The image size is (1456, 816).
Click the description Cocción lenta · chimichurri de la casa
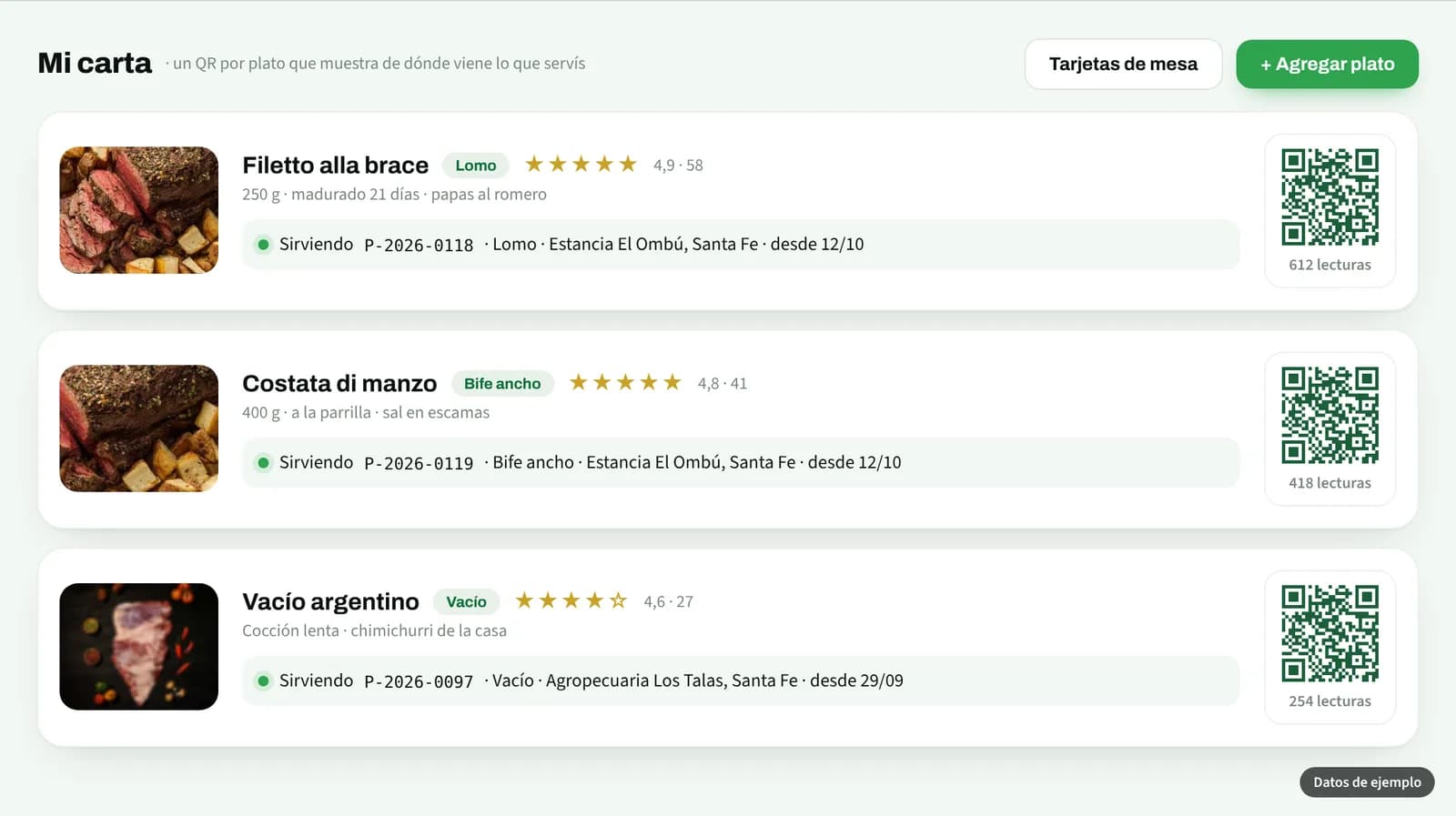[x=374, y=630]
